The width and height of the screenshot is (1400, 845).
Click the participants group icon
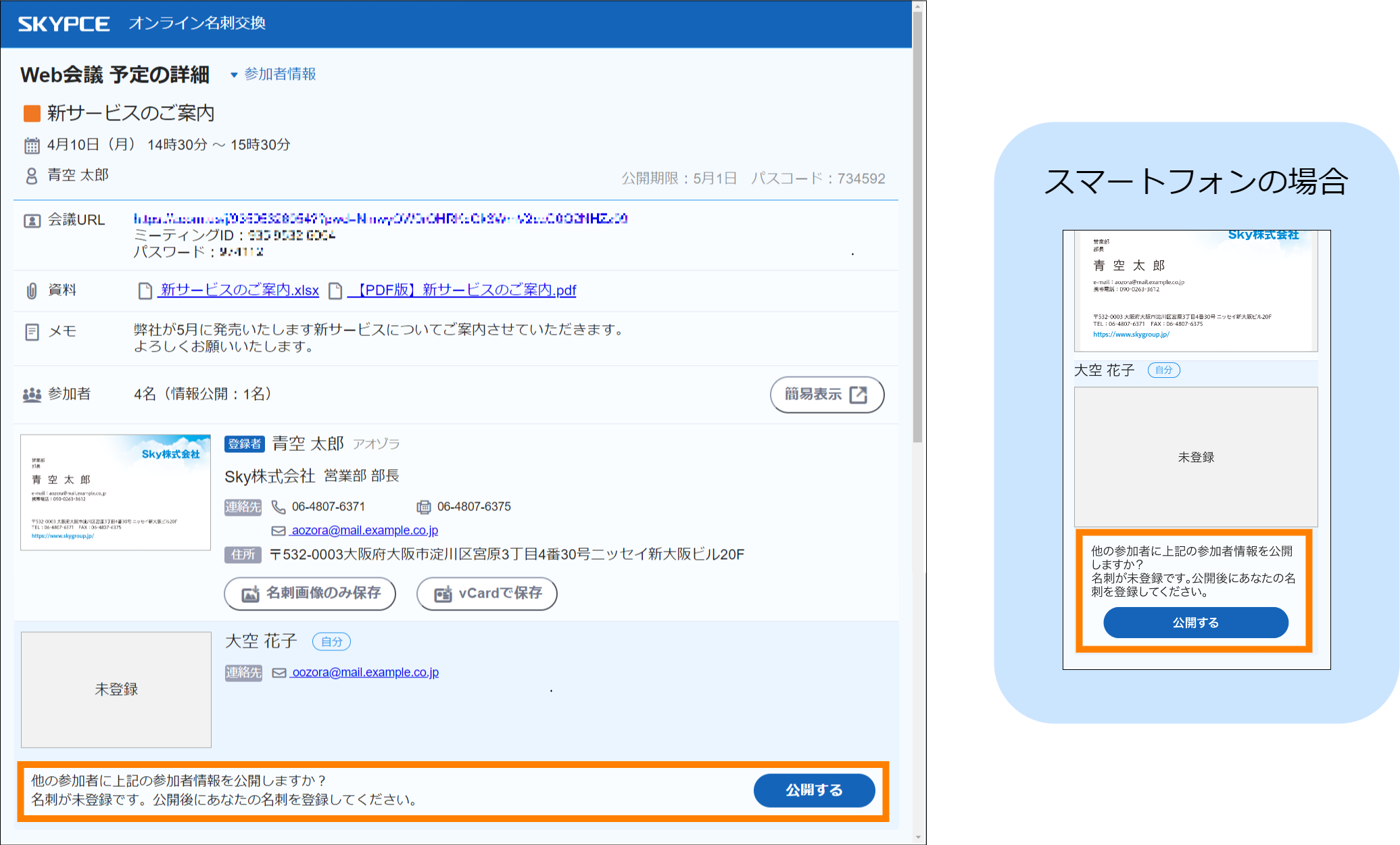[32, 395]
